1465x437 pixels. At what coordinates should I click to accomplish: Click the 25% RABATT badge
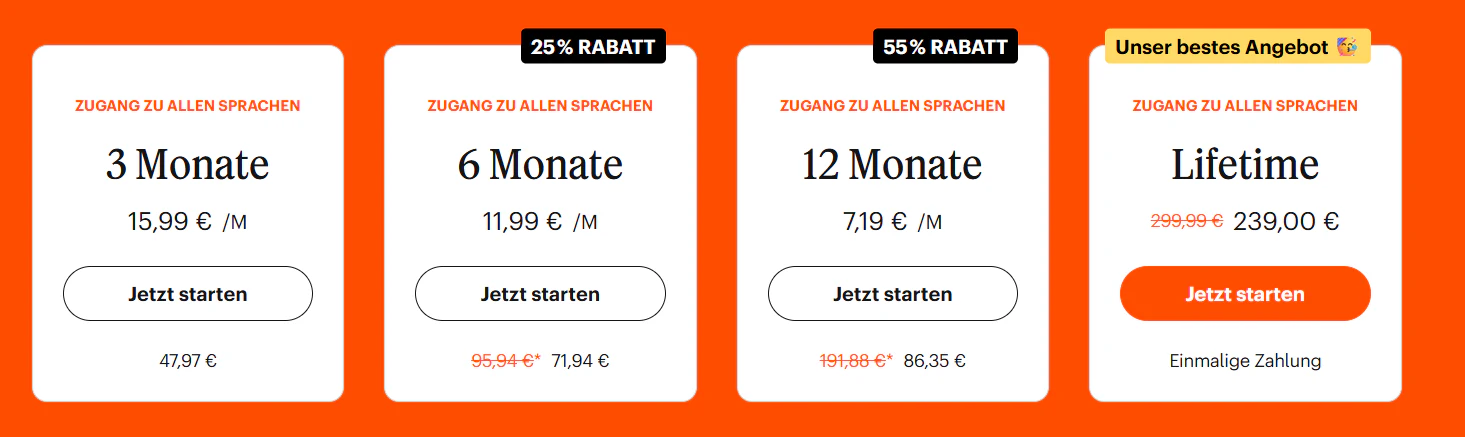pyautogui.click(x=593, y=47)
